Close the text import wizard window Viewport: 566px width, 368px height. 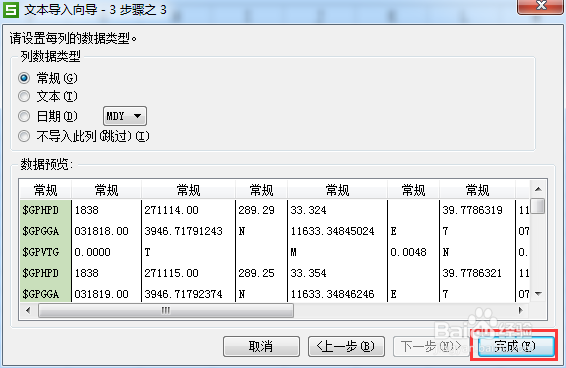(x=540, y=6)
